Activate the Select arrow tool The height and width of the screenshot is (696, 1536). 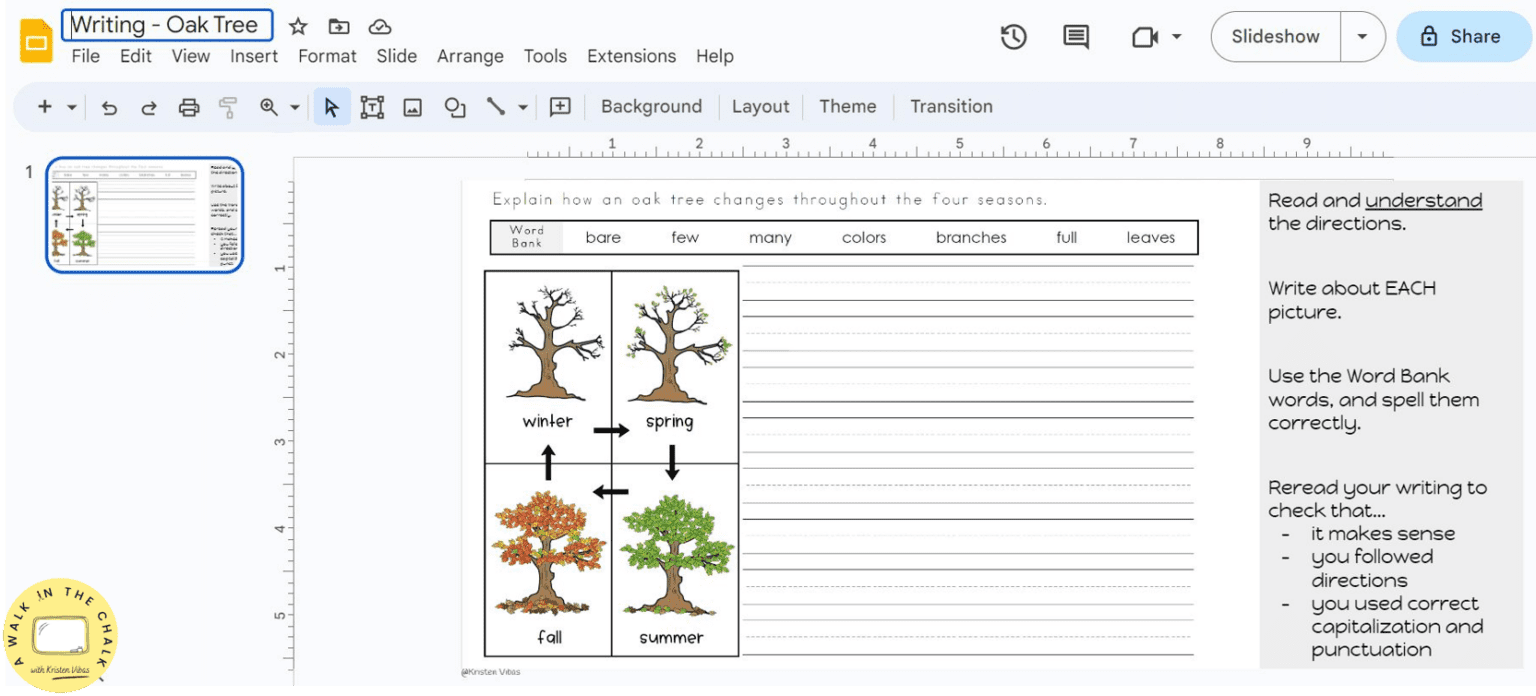(x=331, y=106)
